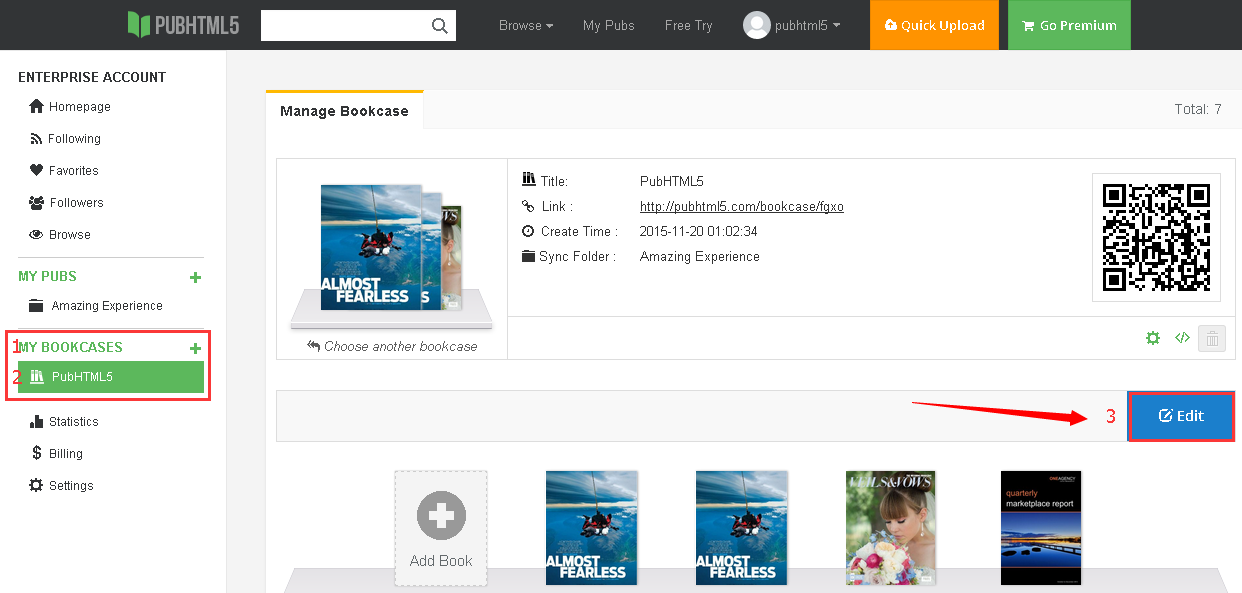Click the Following feed icon
Image resolution: width=1242 pixels, height=593 pixels.
click(x=37, y=139)
